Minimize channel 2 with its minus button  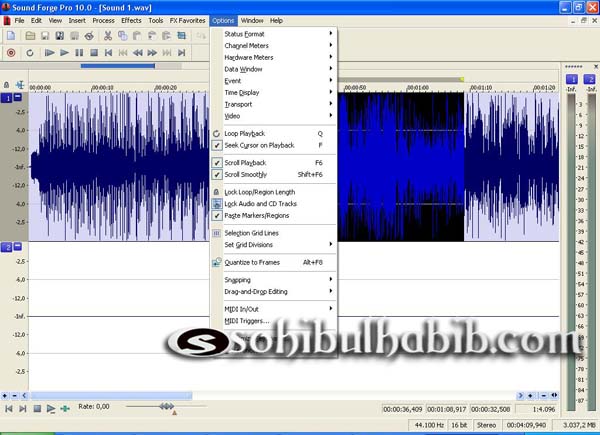pyautogui.click(x=18, y=246)
